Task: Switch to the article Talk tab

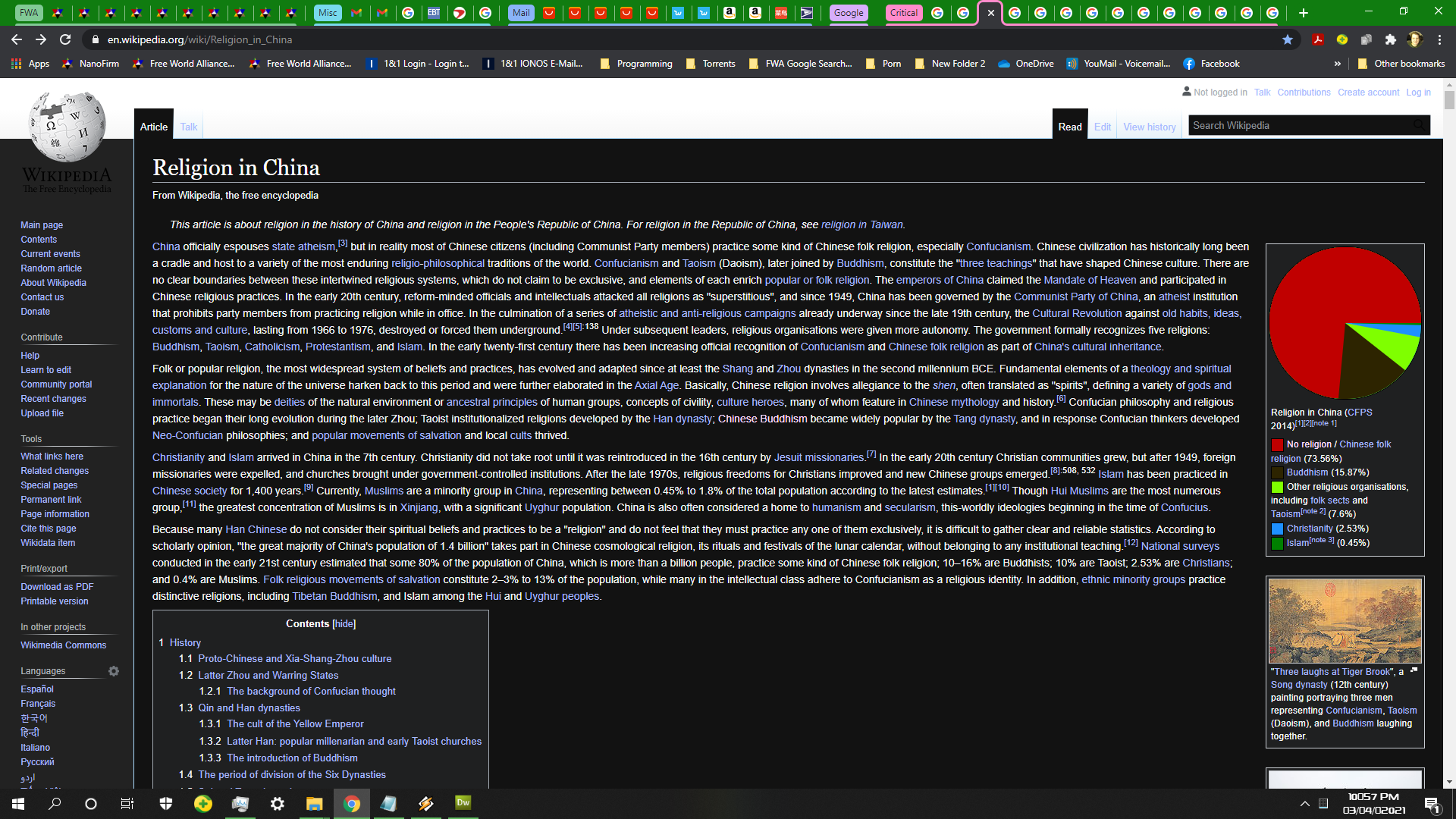Action: click(x=189, y=127)
